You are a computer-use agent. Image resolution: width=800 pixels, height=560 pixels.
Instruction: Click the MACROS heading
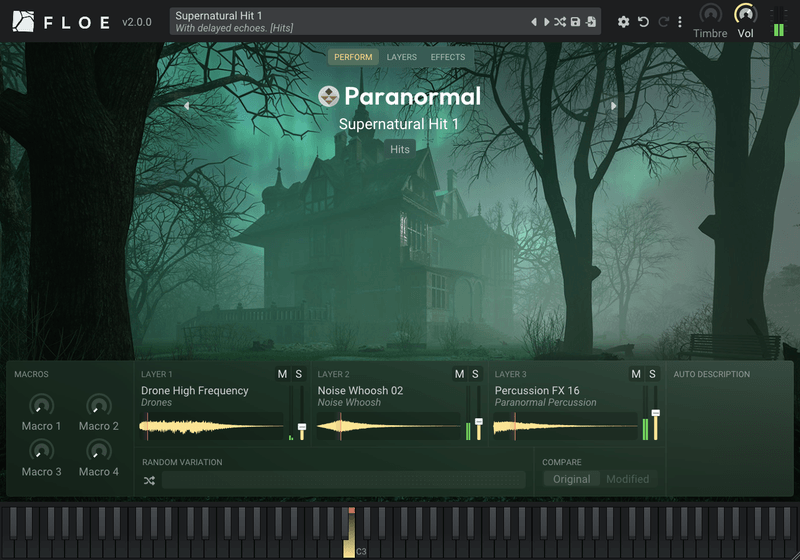[x=31, y=374]
